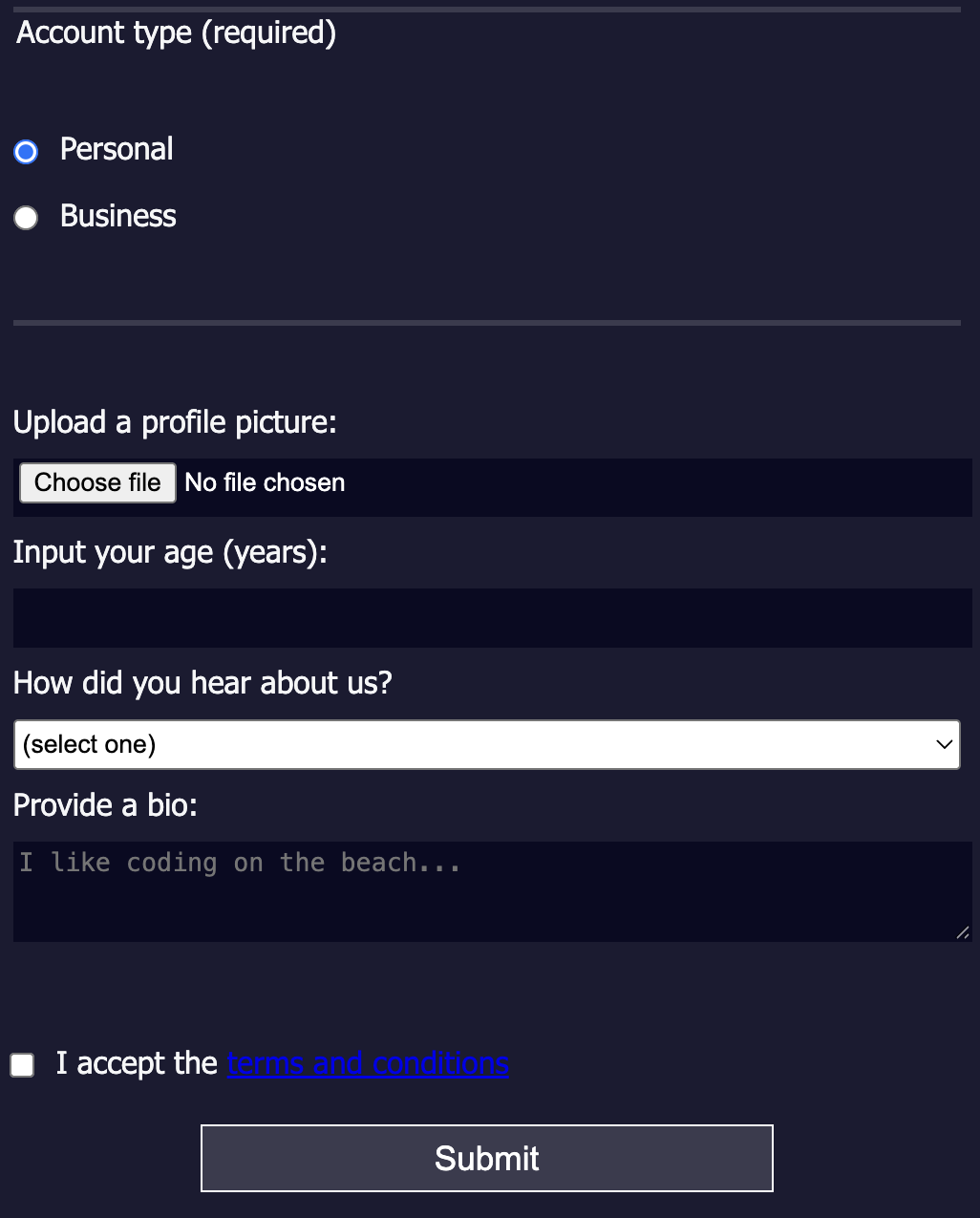
Task: Choose the Business account type radio
Action: coord(26,218)
